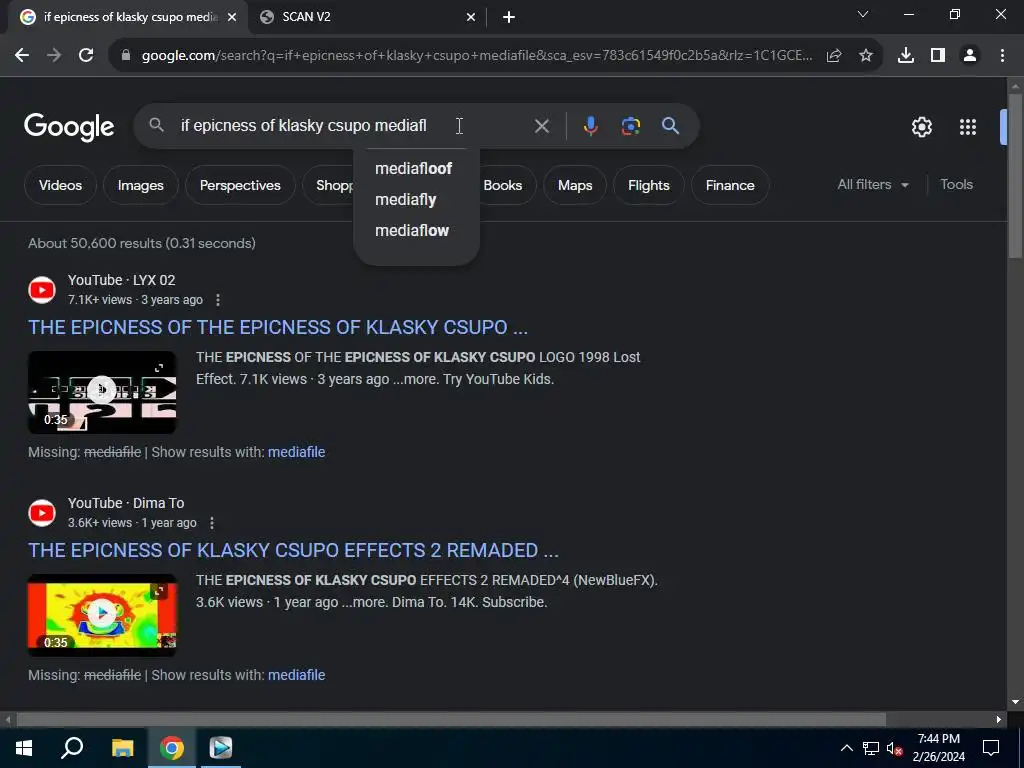Start voice search with the microphone icon
This screenshot has height=768, width=1024.
(590, 126)
